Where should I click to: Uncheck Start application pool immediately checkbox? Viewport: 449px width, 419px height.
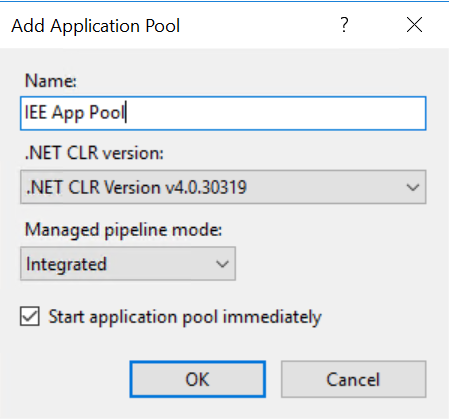[30, 316]
